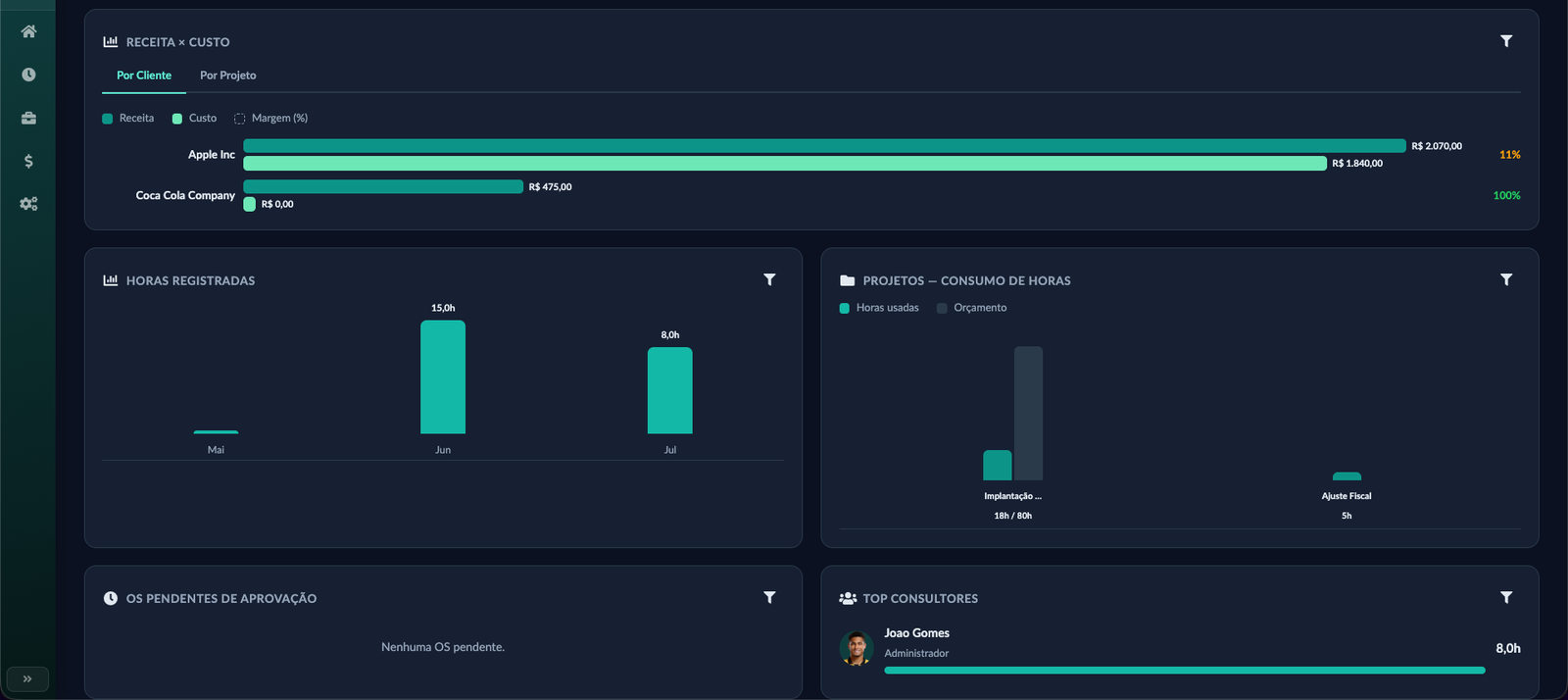The width and height of the screenshot is (1568, 700).
Task: Open the gears settings icon in sidebar
Action: tap(28, 204)
